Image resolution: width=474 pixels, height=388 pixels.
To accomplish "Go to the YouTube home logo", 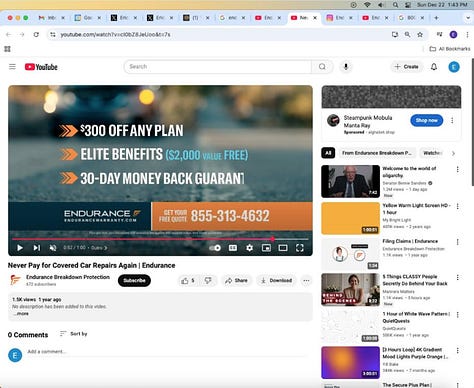I will tap(41, 67).
